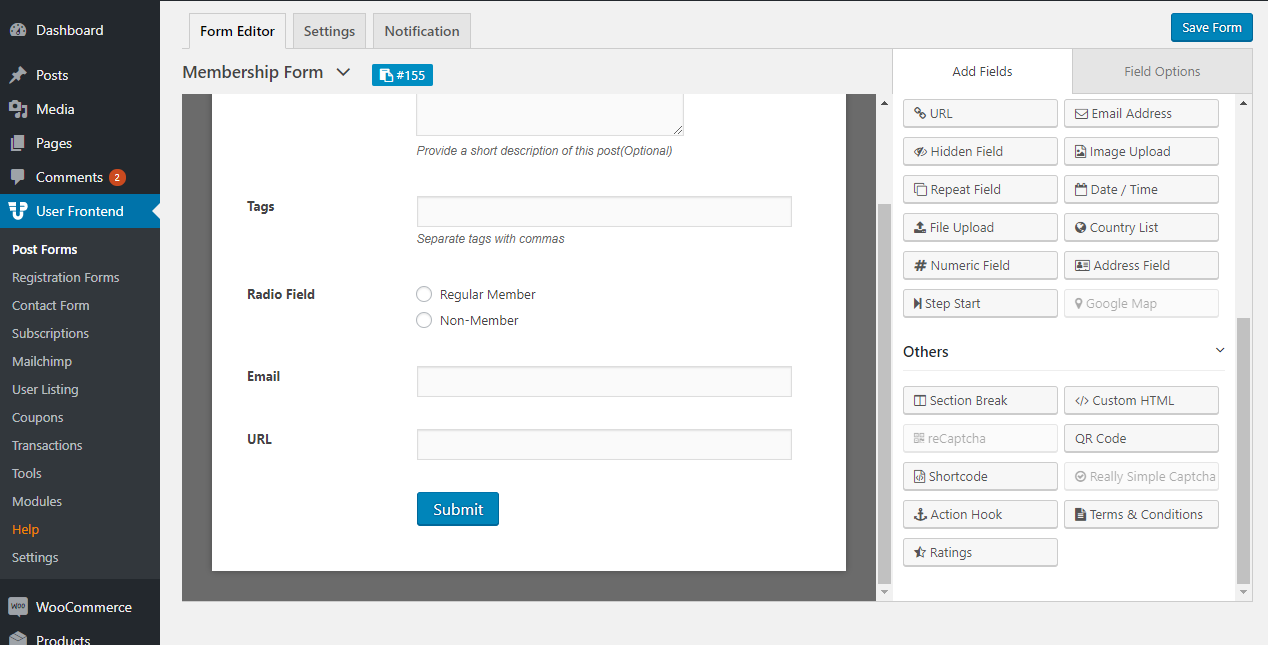Viewport: 1268px width, 645px height.
Task: Click the disabled Google Map field
Action: pyautogui.click(x=1141, y=303)
